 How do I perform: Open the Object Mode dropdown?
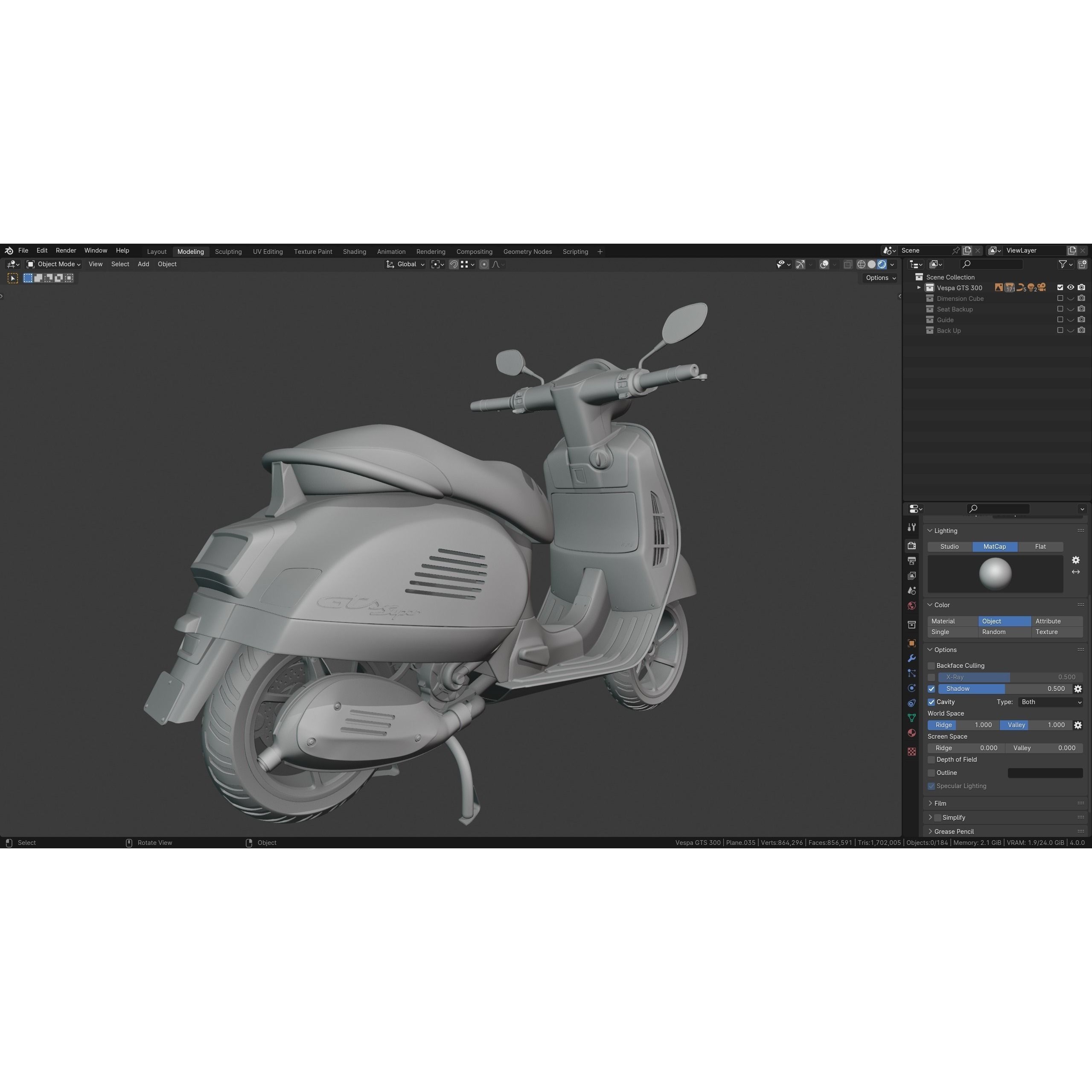(54, 265)
